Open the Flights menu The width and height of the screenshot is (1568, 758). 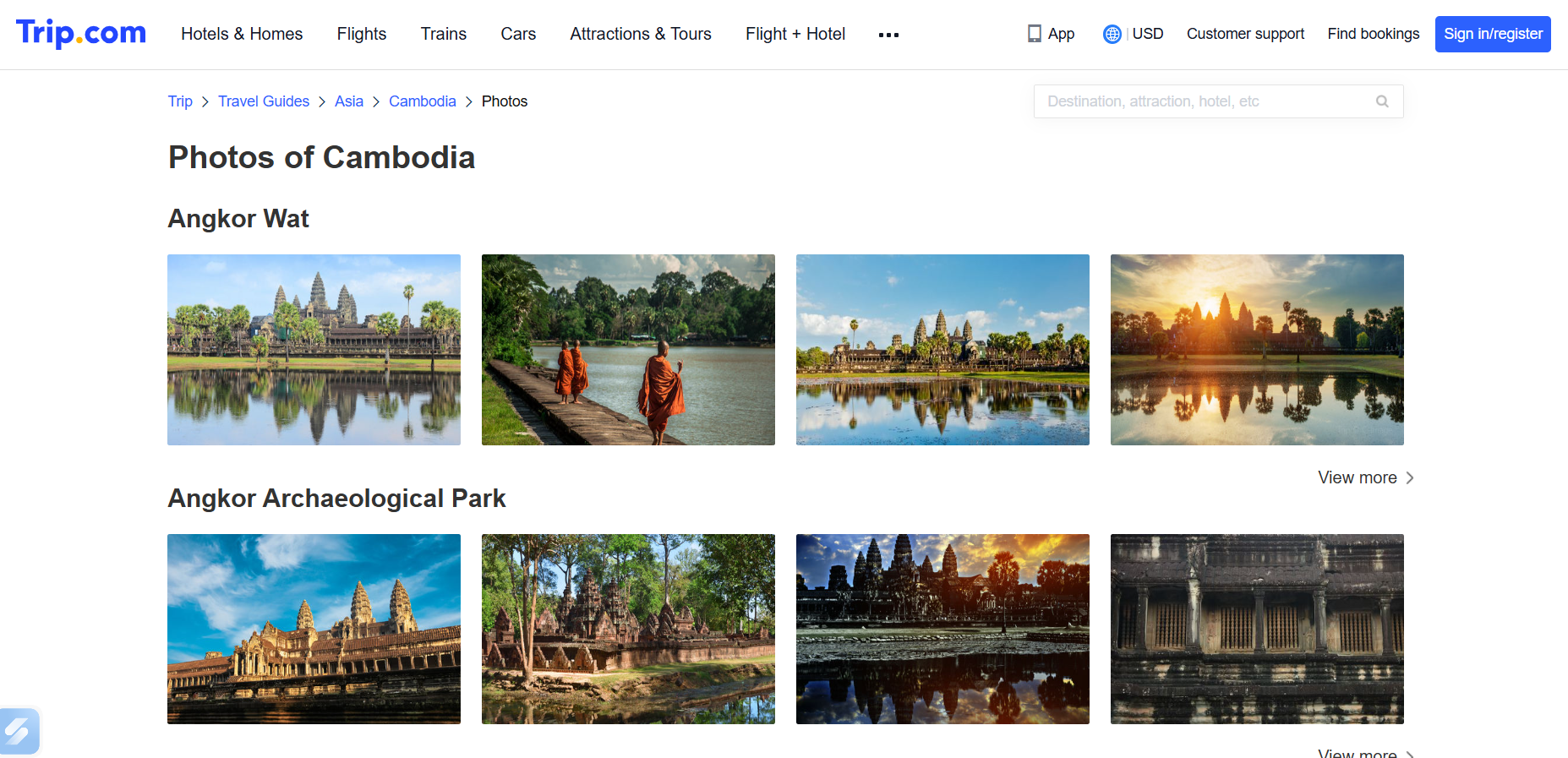click(x=362, y=34)
